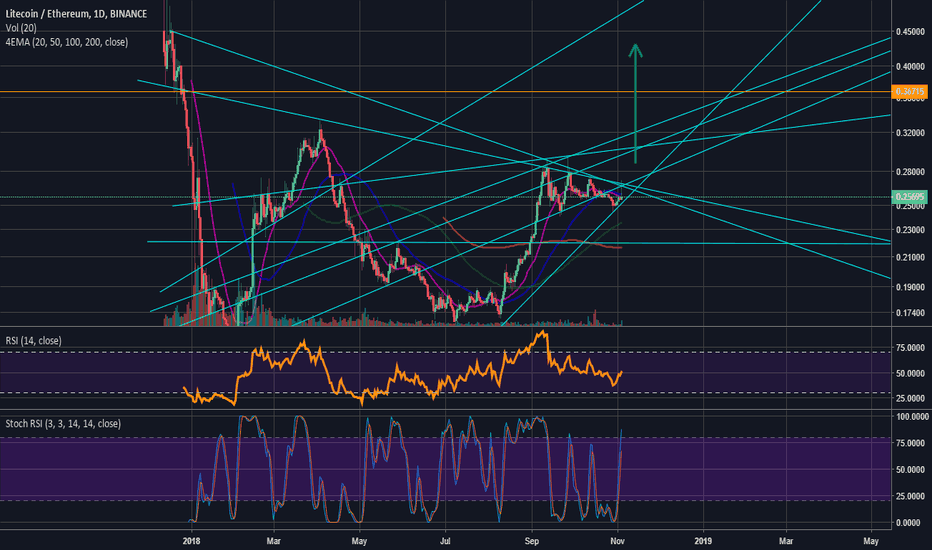932x550 pixels.
Task: Click the Mar date label after 2018
Action: tap(273, 541)
